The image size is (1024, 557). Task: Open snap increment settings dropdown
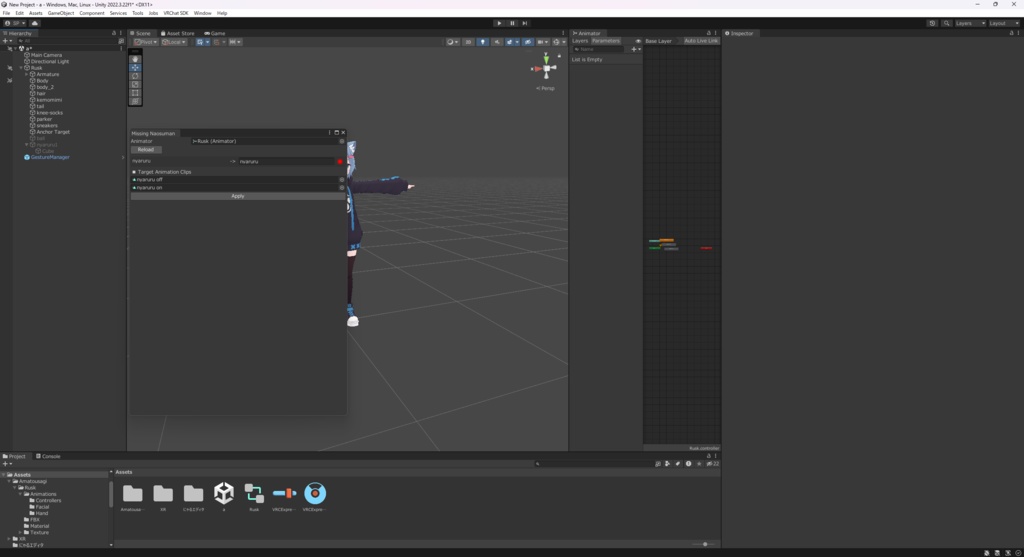(x=235, y=42)
